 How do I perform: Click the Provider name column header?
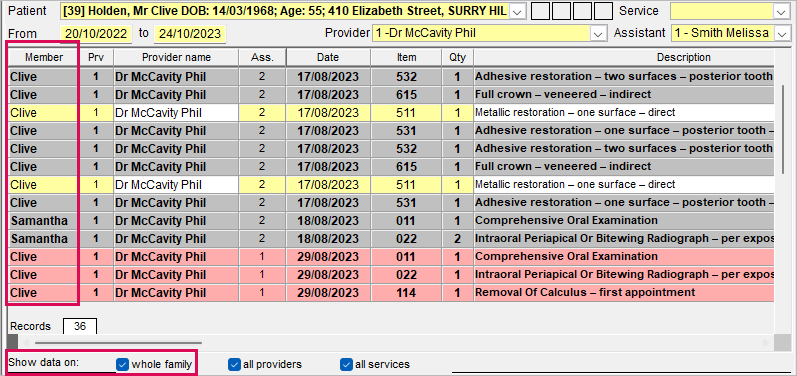[176, 57]
